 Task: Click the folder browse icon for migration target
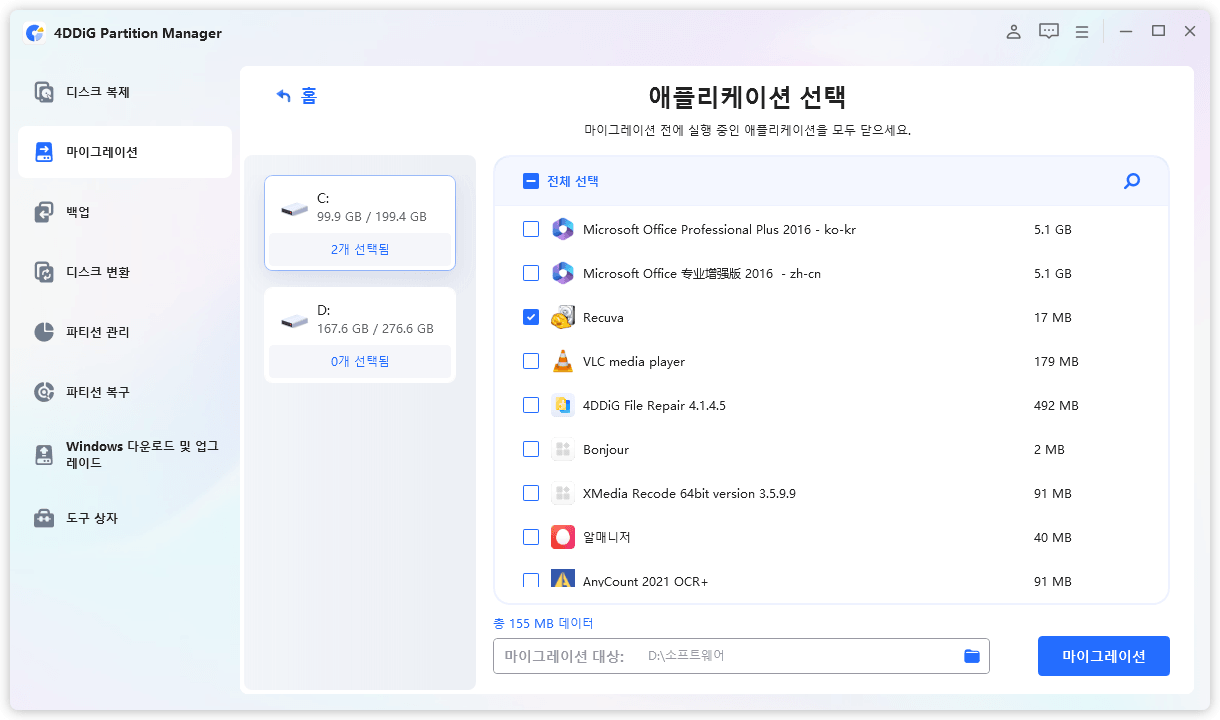tap(971, 656)
